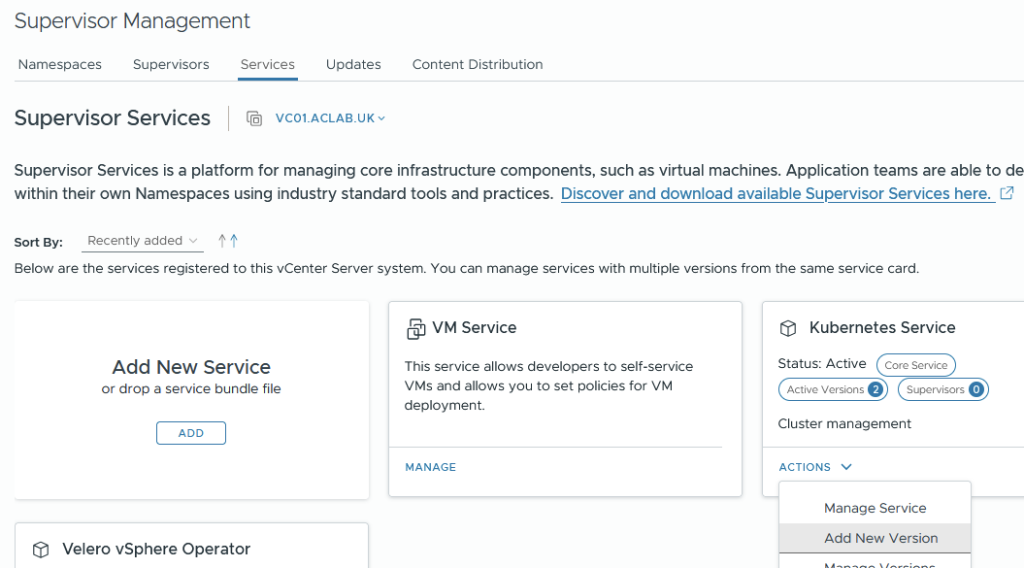Screen dimensions: 1024x568
Task: Click the VM Service card icon
Action: pos(416,329)
